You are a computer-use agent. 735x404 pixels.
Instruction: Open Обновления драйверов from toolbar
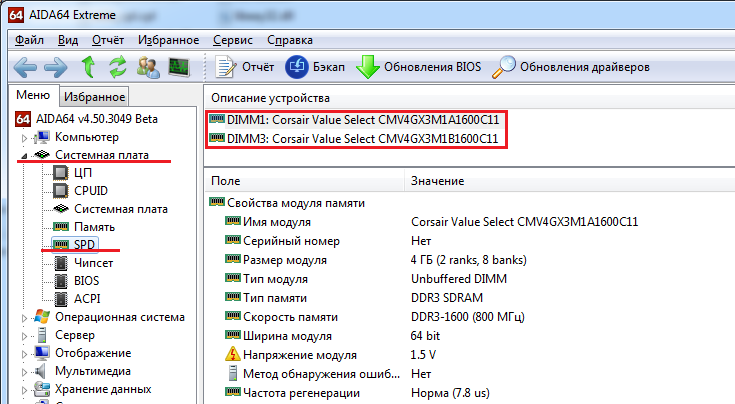pyautogui.click(x=571, y=67)
